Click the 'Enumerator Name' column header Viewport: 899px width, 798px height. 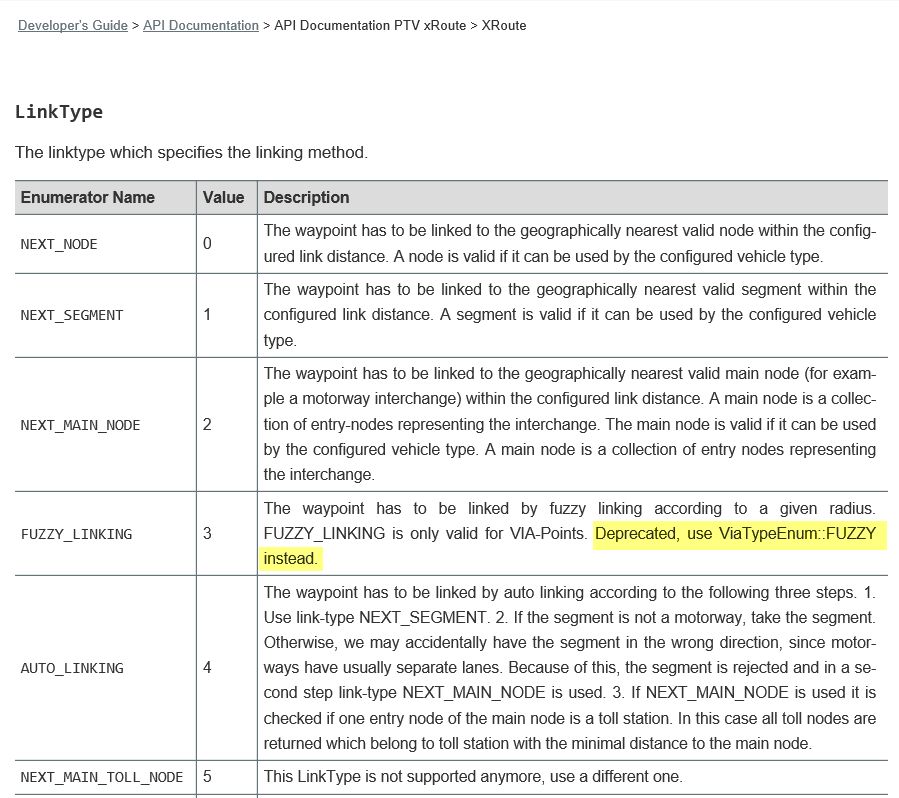[88, 197]
